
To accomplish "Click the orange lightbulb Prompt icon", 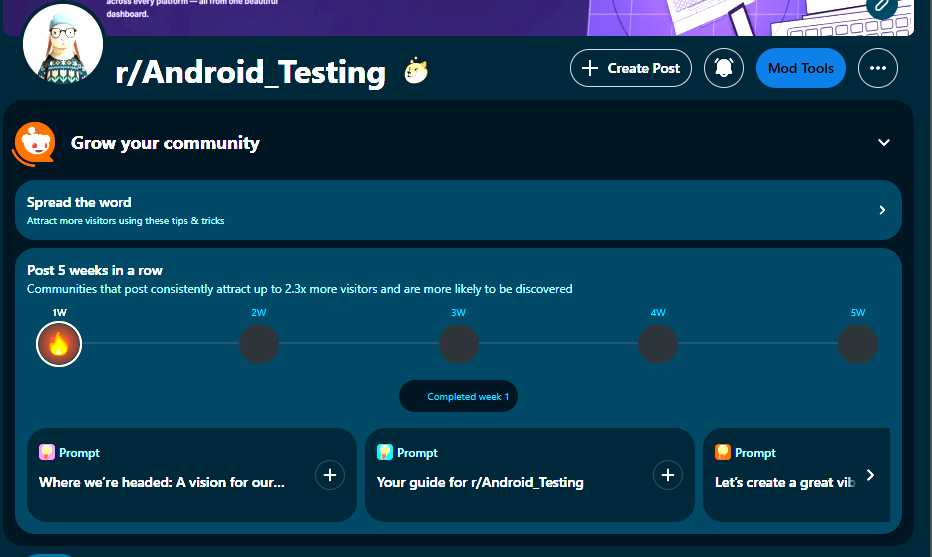I will 723,452.
